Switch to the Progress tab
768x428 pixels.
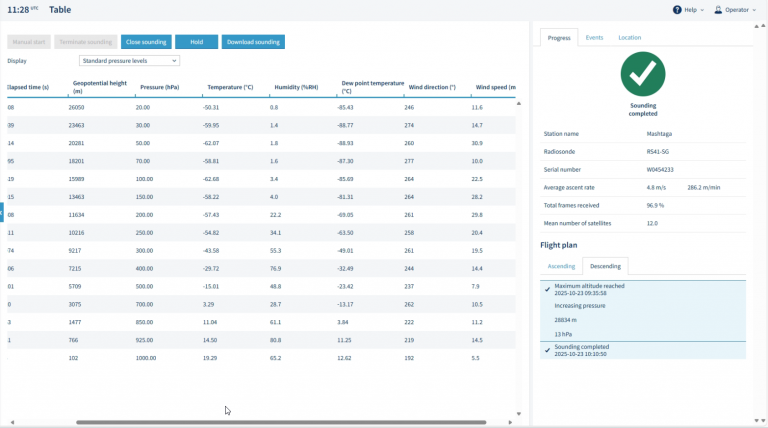[x=559, y=38]
